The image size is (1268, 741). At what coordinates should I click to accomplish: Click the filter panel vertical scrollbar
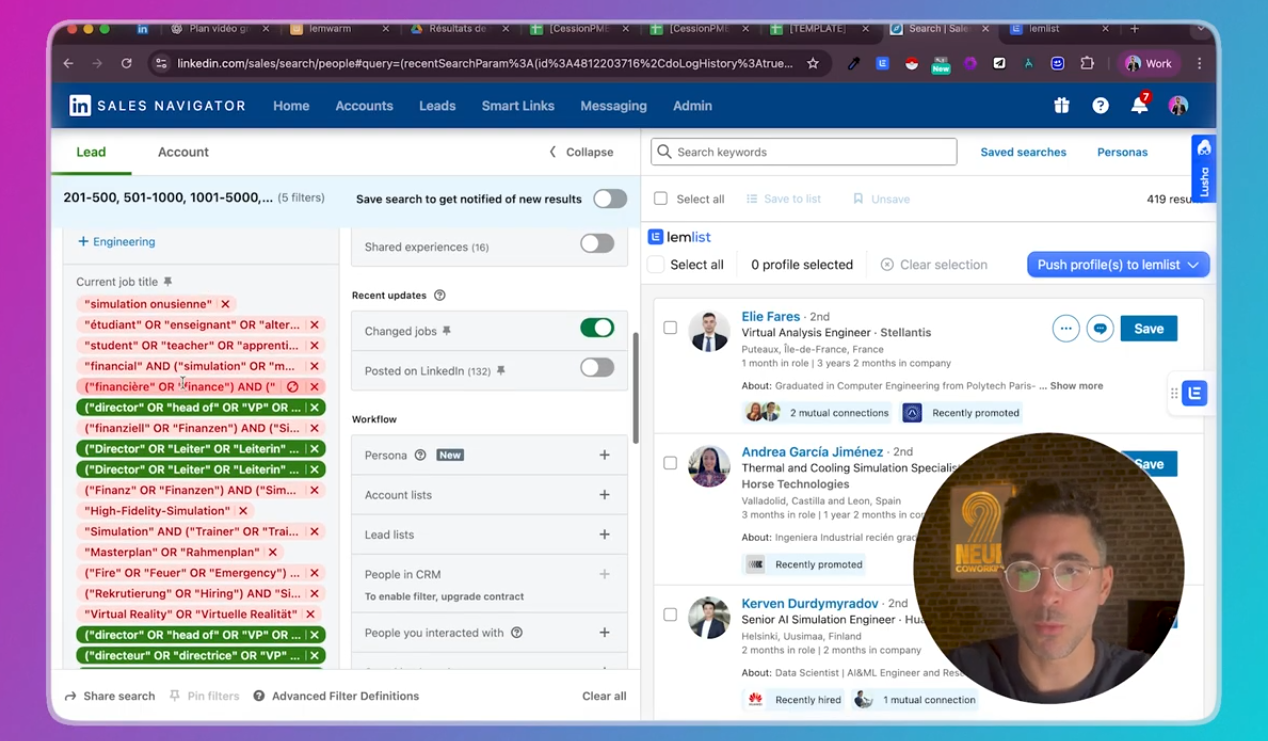pyautogui.click(x=634, y=388)
